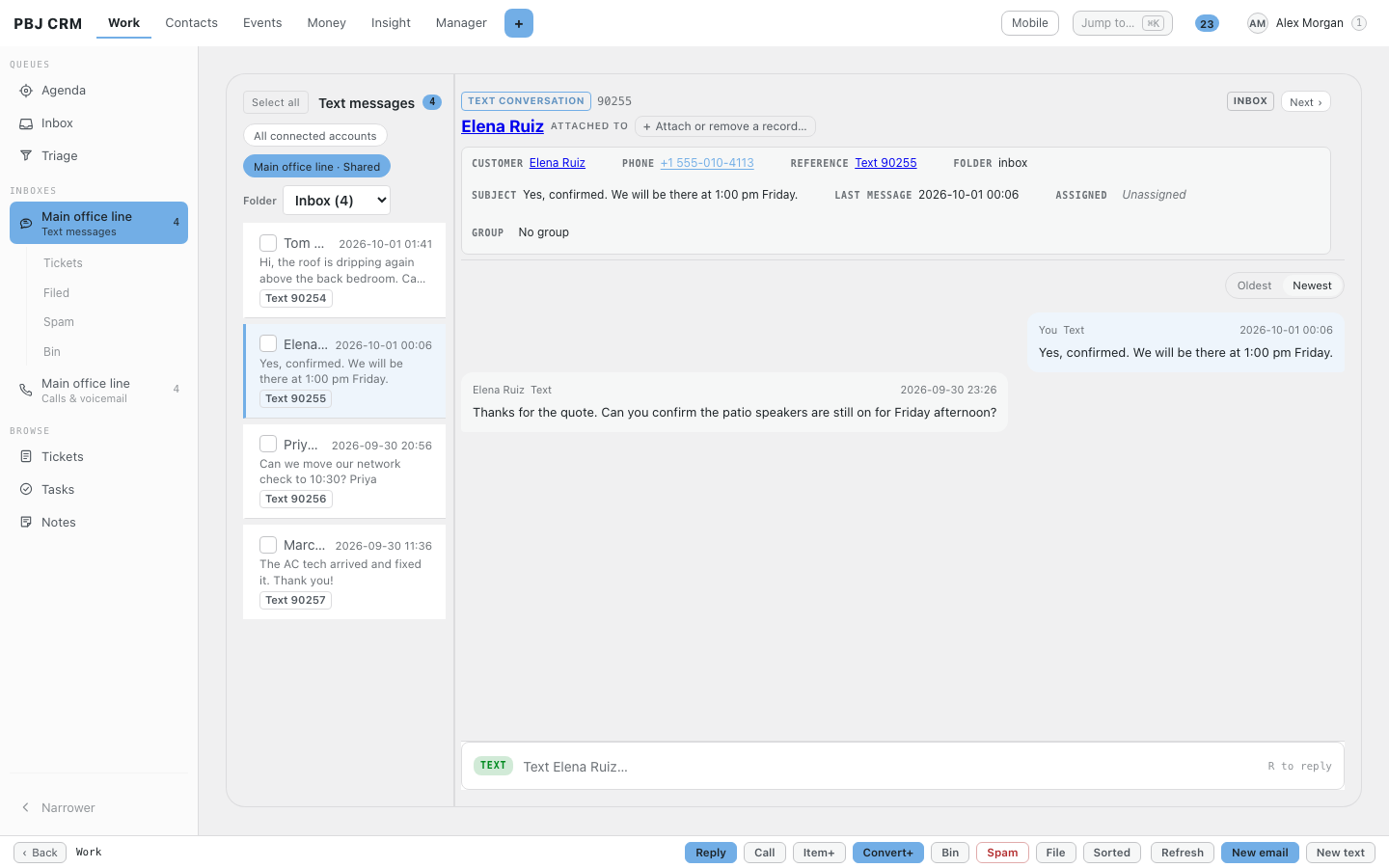
Task: Tick the checkbox for the Elena message
Action: (x=268, y=343)
